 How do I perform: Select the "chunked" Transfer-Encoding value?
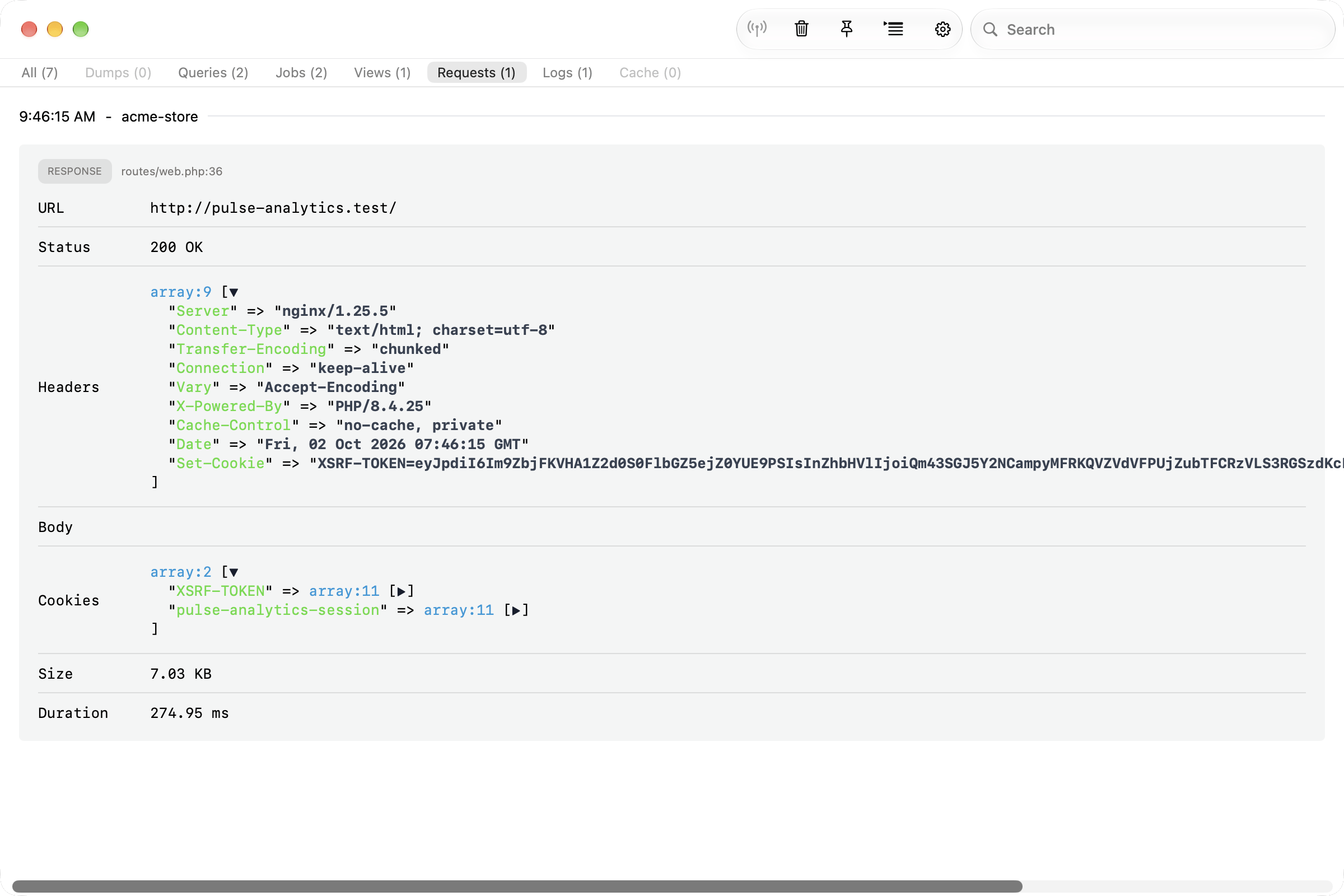coord(410,349)
